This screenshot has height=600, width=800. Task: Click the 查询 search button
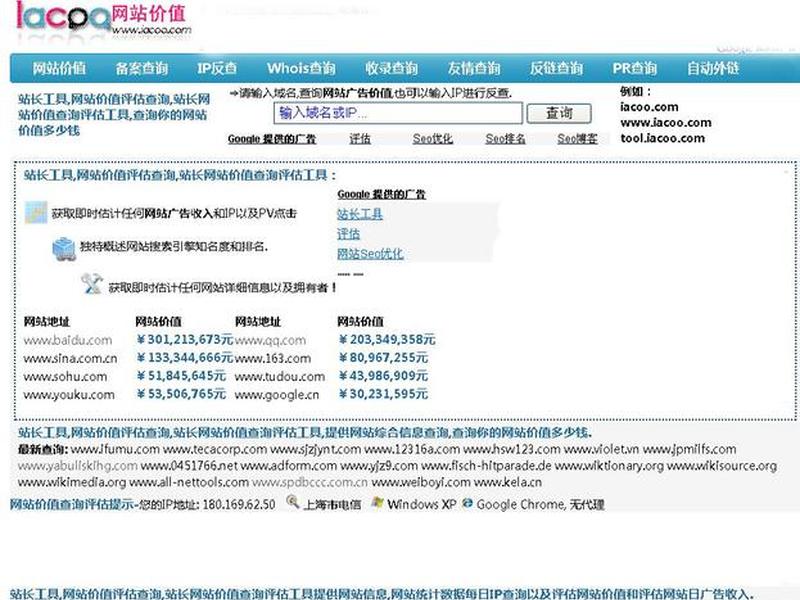[x=559, y=113]
